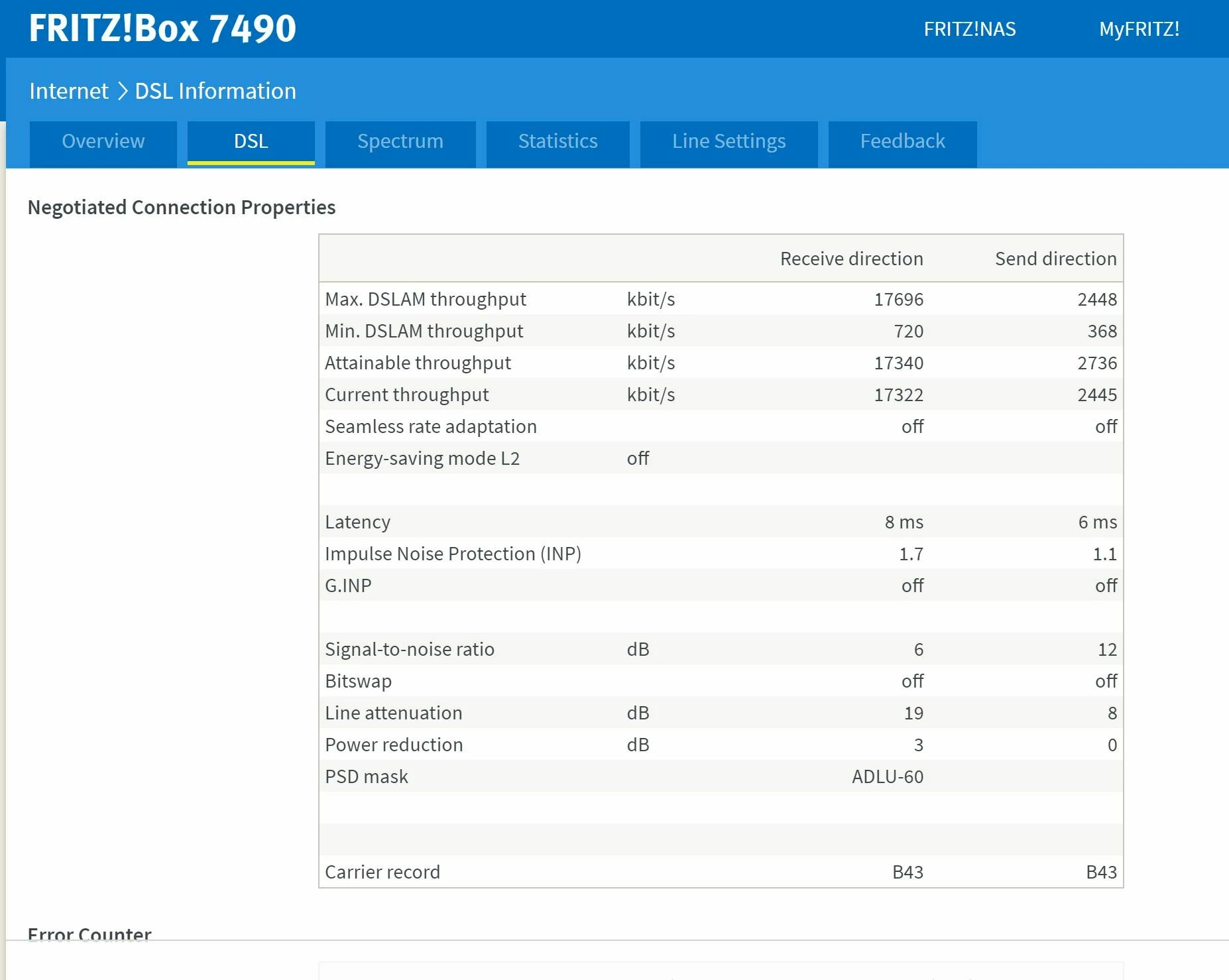
Task: Select the Line attenuation label
Action: click(394, 713)
